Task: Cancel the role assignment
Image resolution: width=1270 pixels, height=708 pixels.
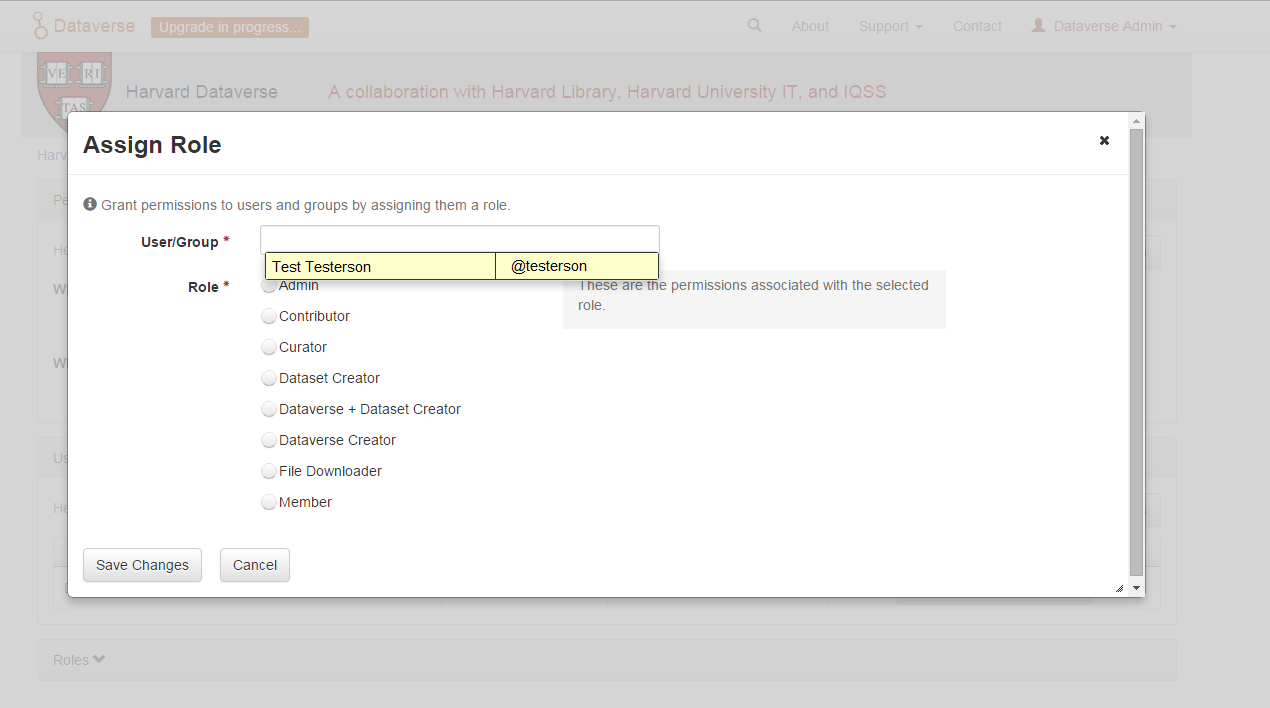Action: click(254, 564)
